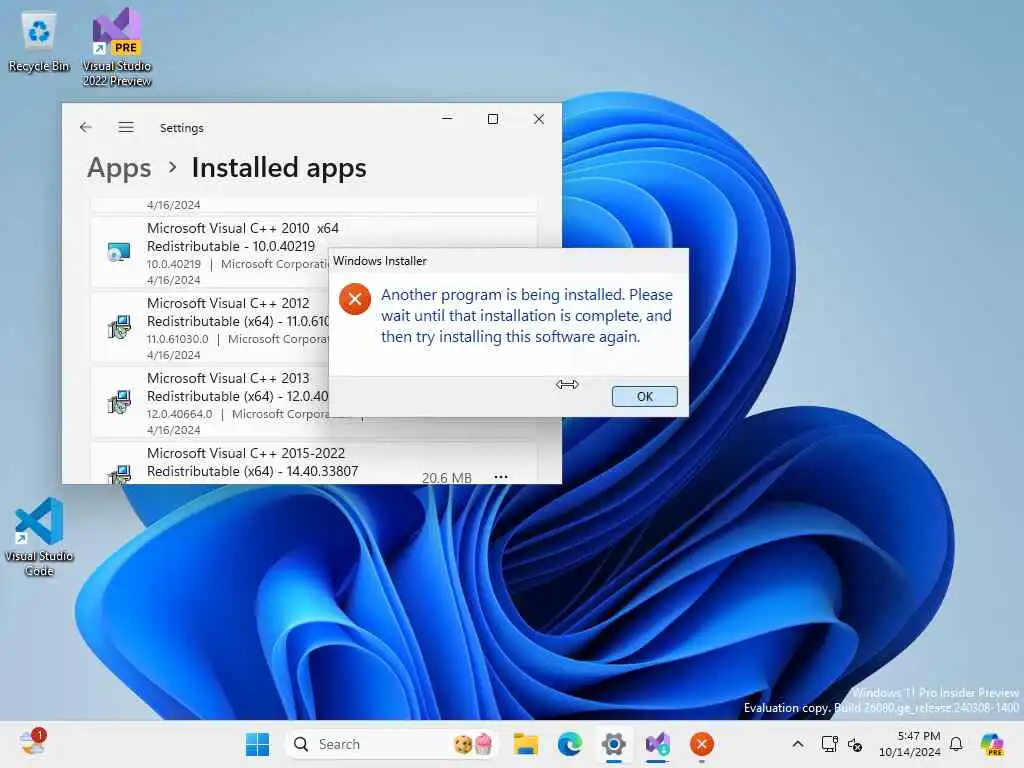Image resolution: width=1024 pixels, height=768 pixels.
Task: Open the Settings hamburger navigation menu
Action: click(x=126, y=127)
